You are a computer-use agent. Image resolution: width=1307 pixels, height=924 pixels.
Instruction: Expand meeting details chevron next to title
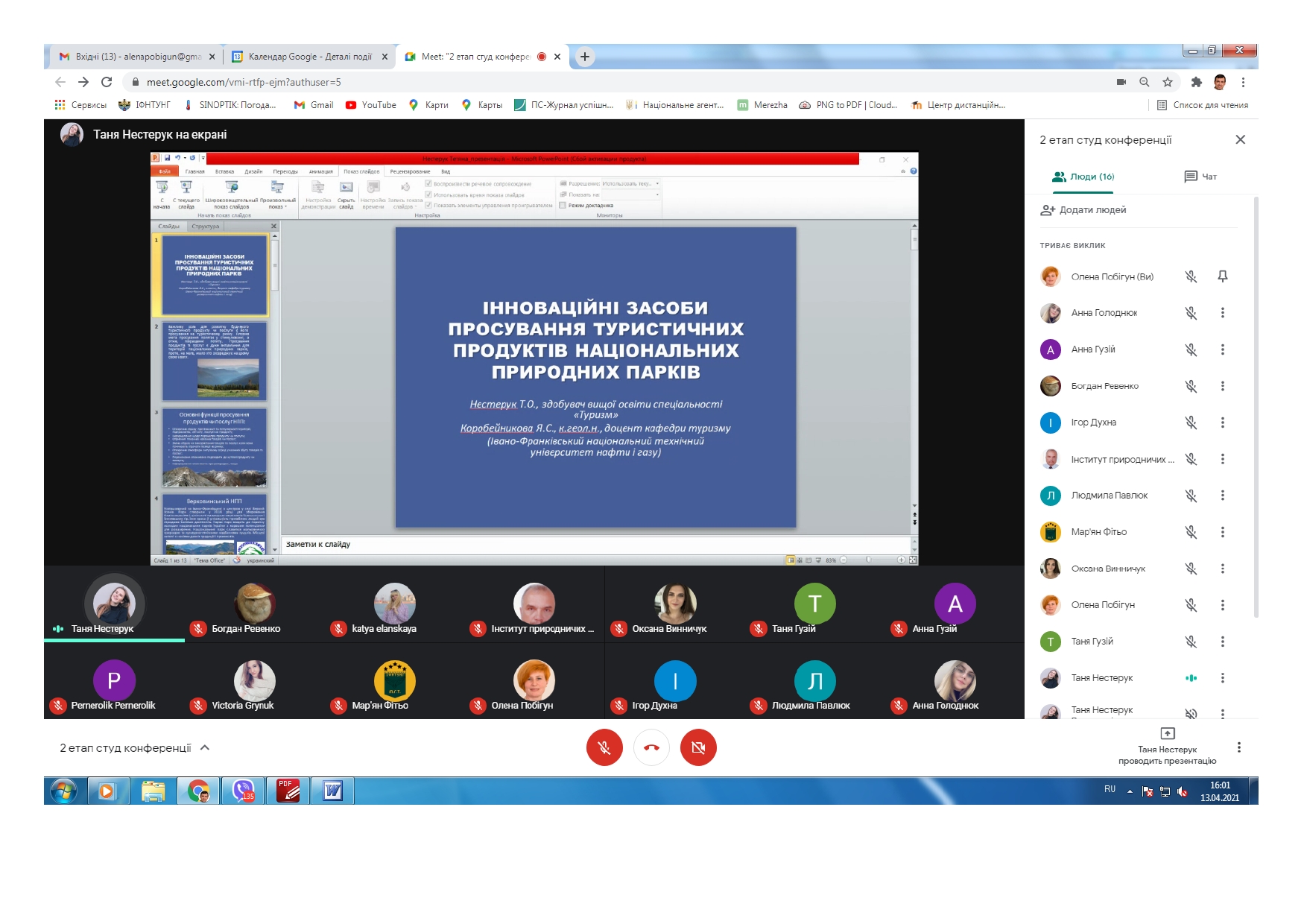pyautogui.click(x=205, y=747)
